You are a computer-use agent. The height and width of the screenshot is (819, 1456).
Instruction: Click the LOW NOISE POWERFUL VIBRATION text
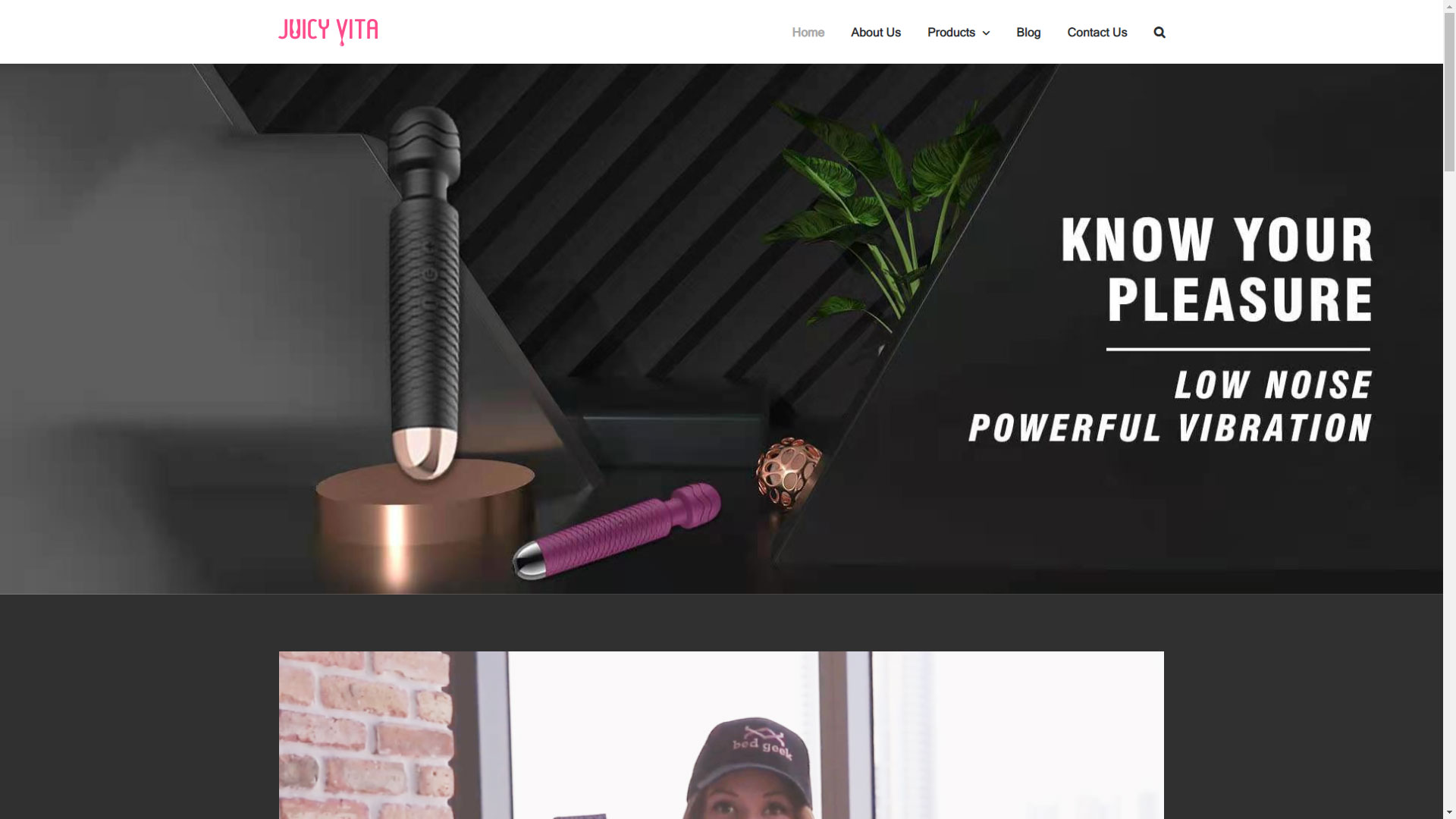click(x=1171, y=406)
